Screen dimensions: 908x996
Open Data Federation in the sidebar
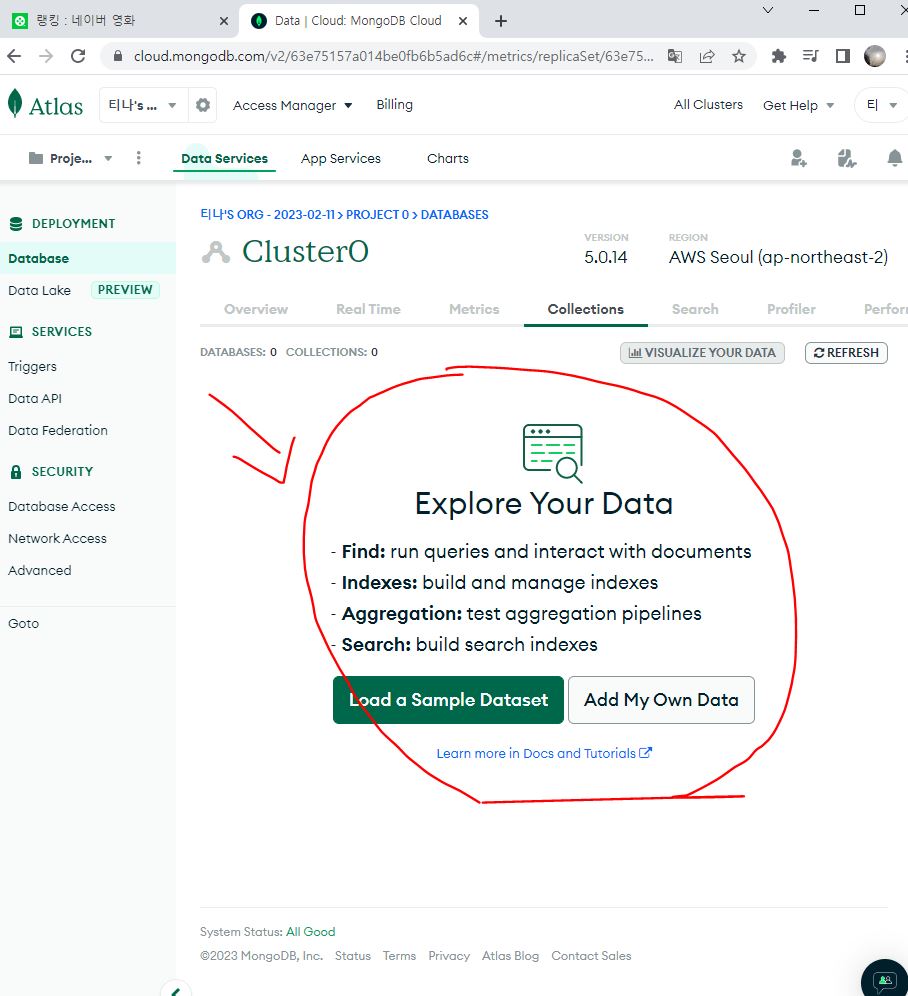pyautogui.click(x=58, y=430)
